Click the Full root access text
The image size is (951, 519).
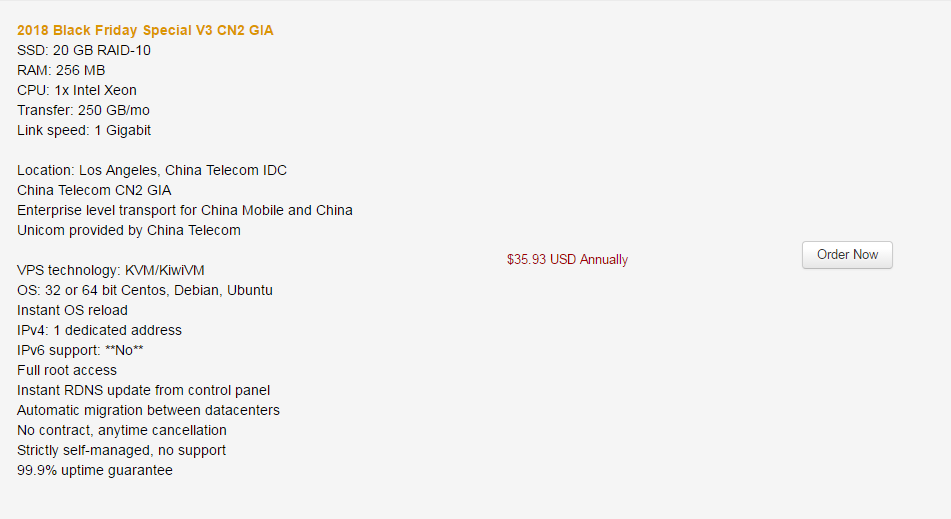click(67, 370)
